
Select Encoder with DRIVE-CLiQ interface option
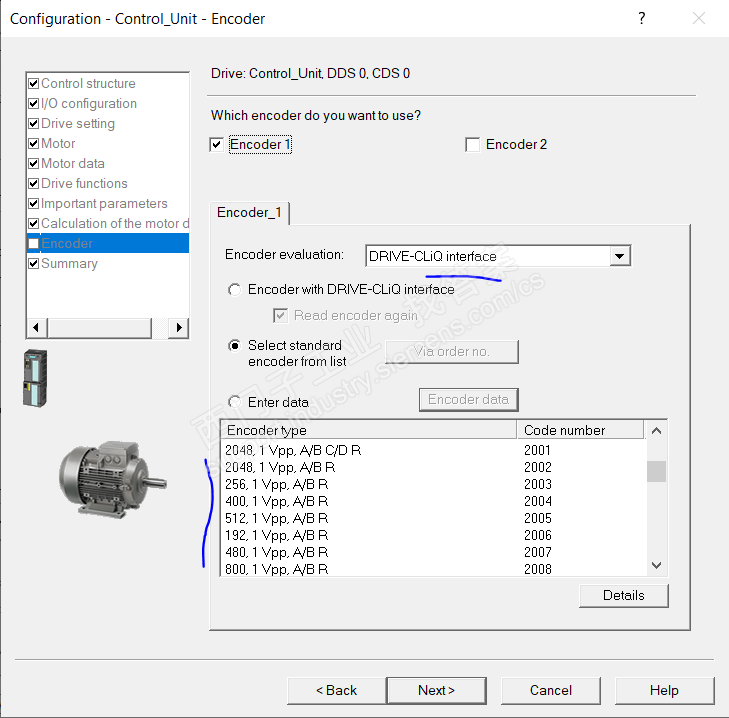(235, 290)
